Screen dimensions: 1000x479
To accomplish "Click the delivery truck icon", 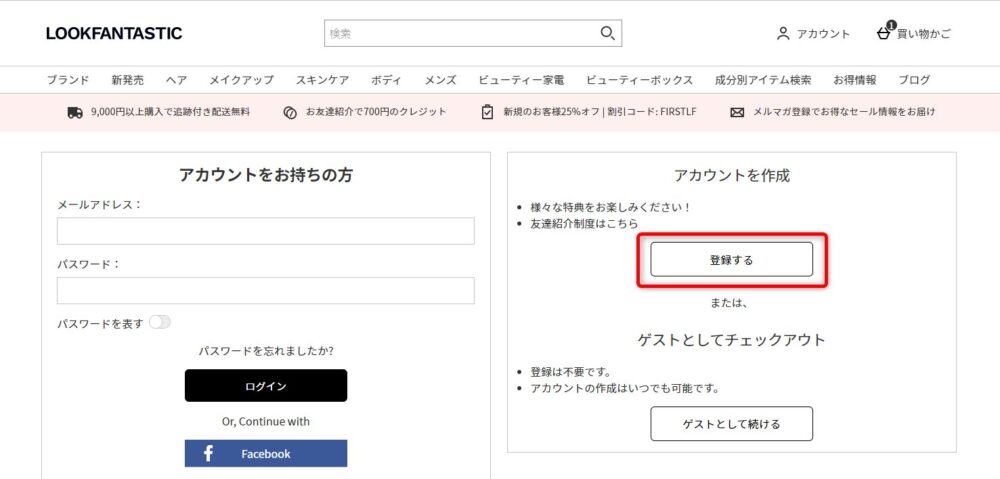I will tap(75, 112).
